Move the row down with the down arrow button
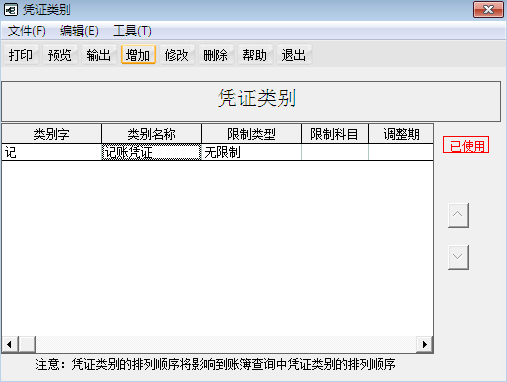507x382 pixels. (458, 257)
